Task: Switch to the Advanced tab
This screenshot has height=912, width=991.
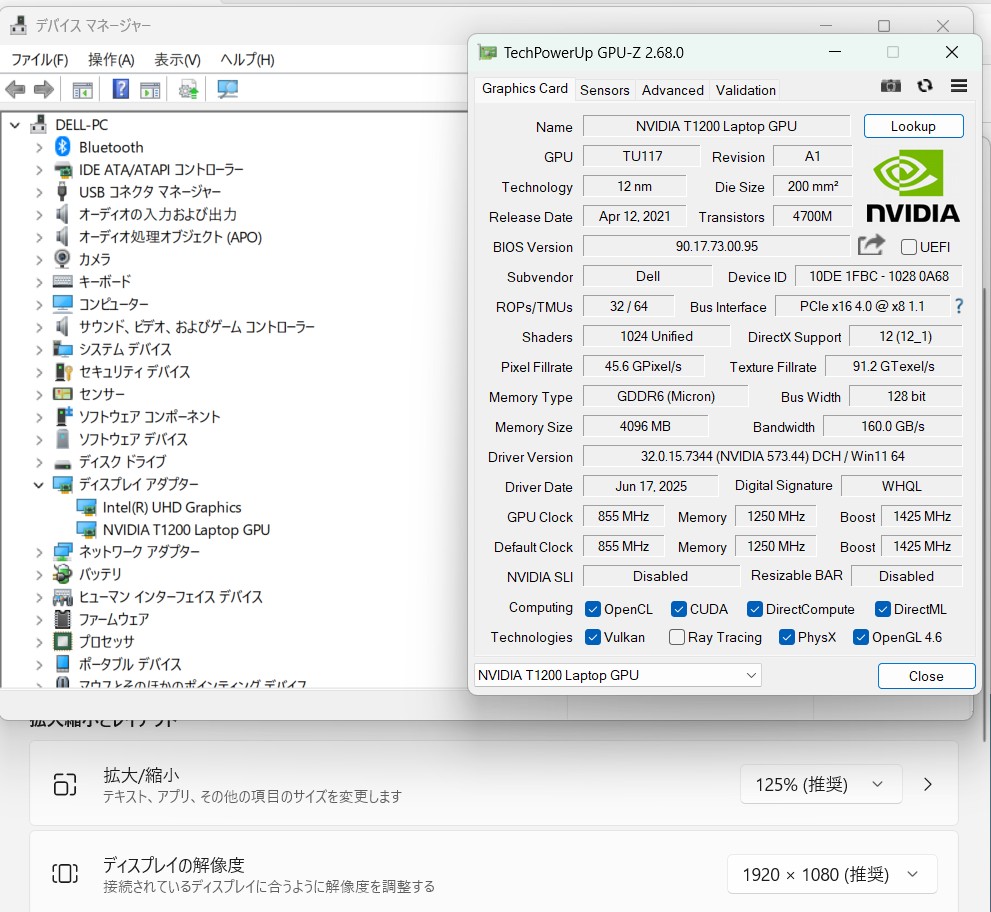Action: (x=672, y=90)
